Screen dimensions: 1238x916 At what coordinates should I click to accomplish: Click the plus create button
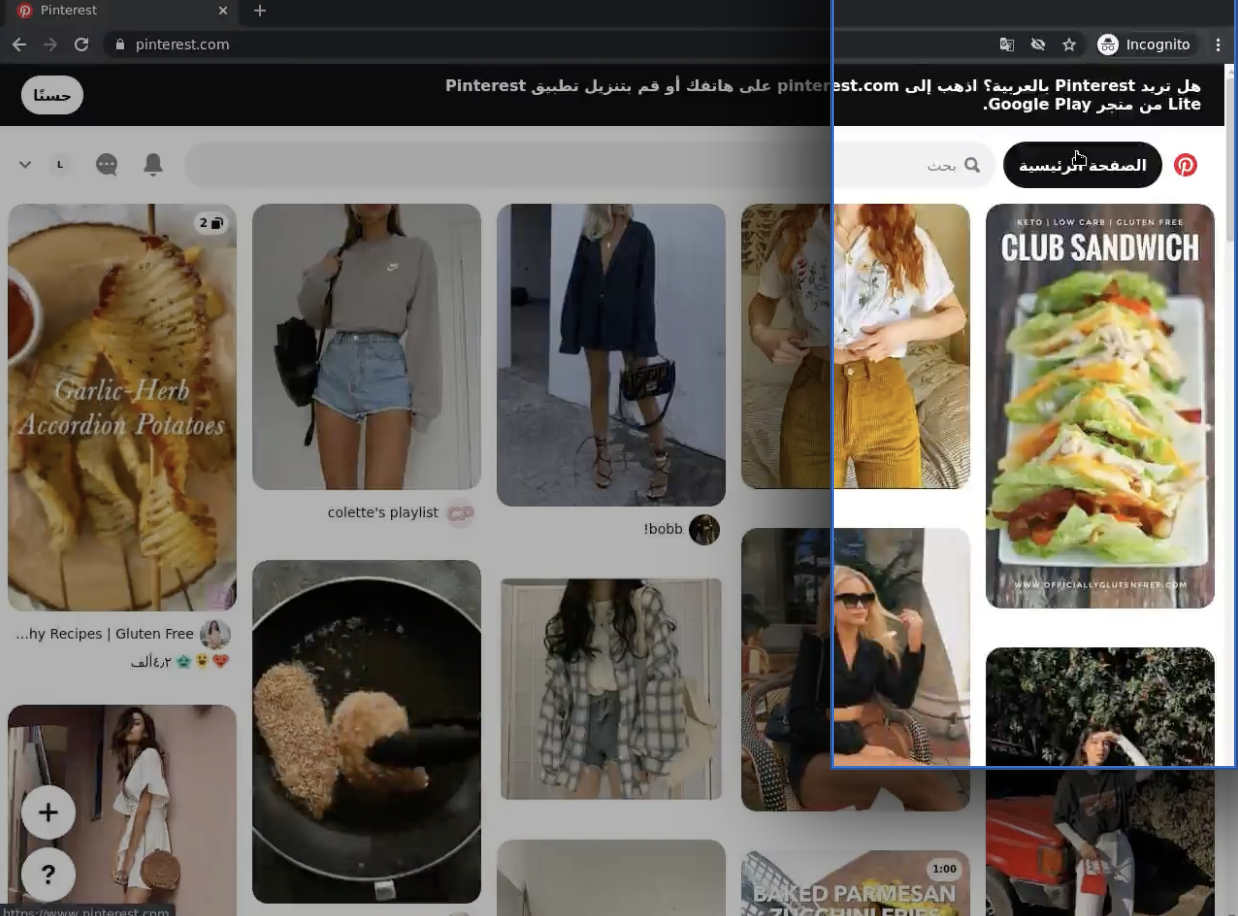(48, 812)
